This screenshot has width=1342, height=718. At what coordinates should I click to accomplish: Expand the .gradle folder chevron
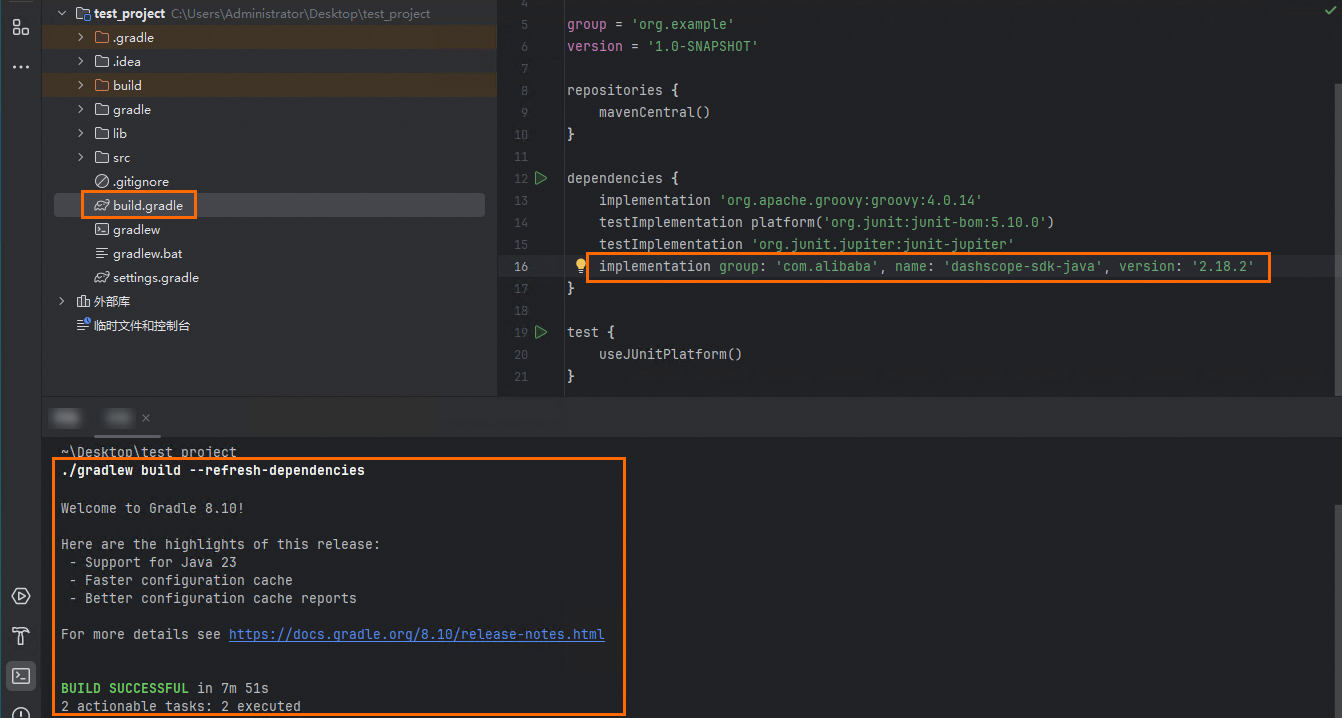[x=81, y=38]
